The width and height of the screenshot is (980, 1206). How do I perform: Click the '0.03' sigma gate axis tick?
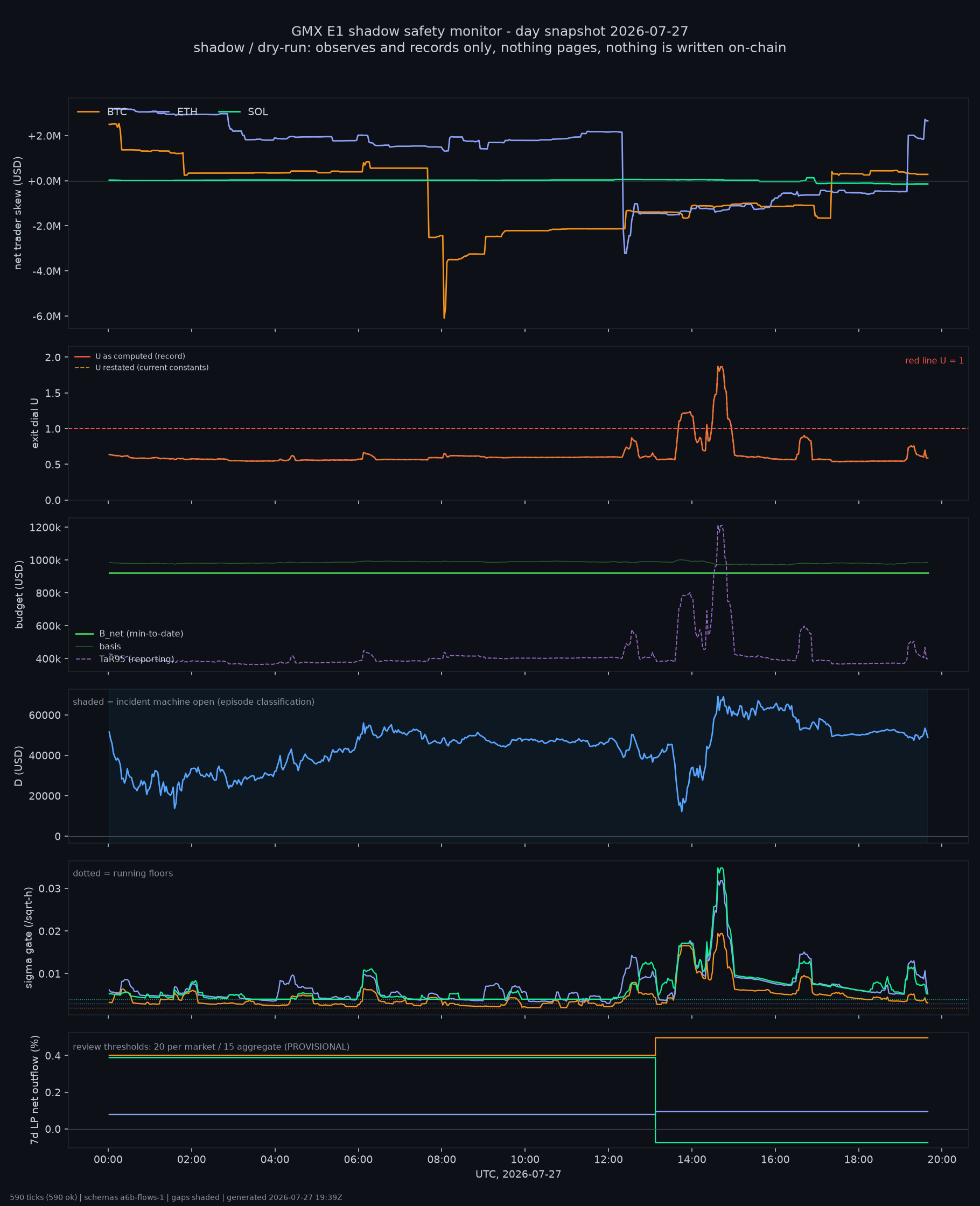[50, 888]
